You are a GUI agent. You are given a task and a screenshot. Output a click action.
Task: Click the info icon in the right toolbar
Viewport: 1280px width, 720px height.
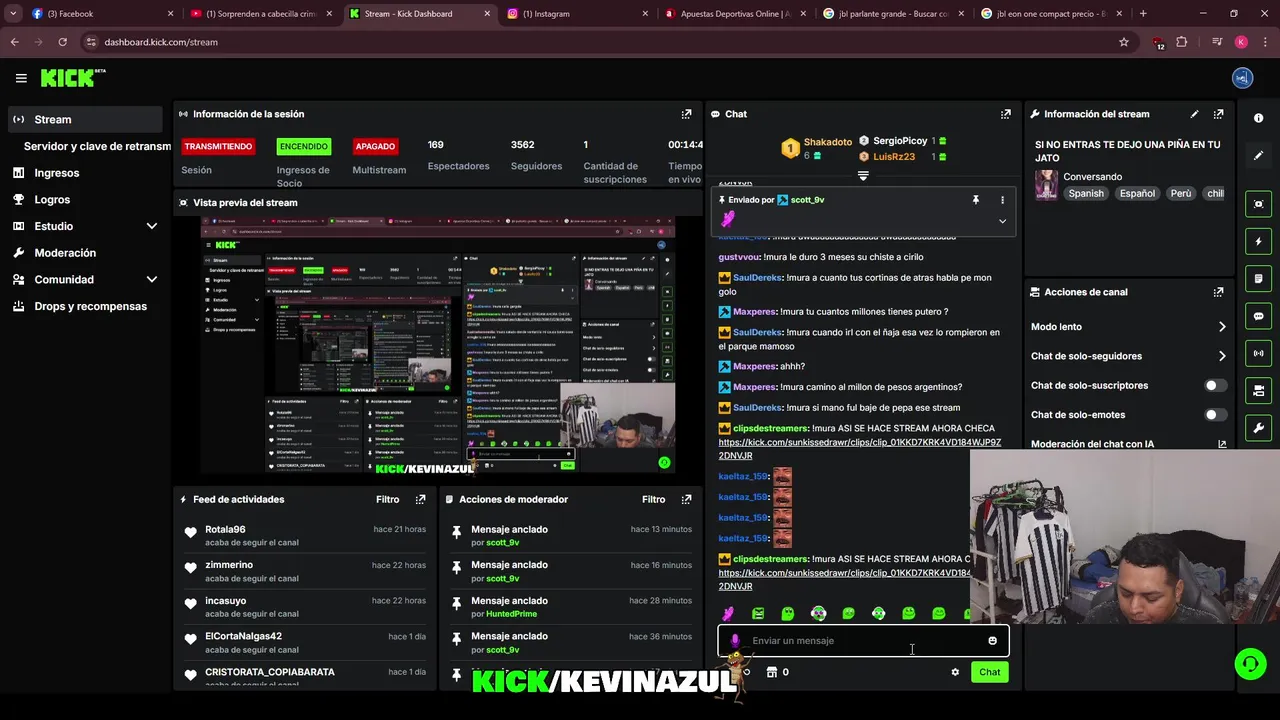pyautogui.click(x=1258, y=118)
